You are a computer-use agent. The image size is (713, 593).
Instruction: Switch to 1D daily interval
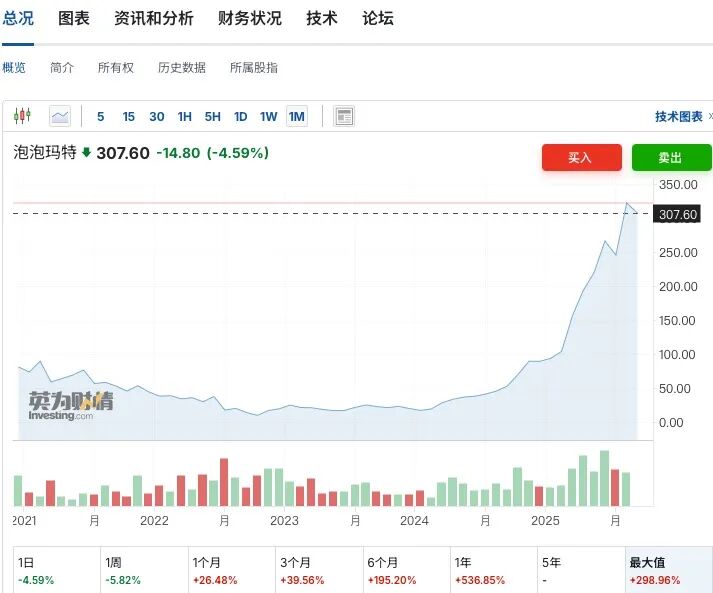tap(241, 116)
